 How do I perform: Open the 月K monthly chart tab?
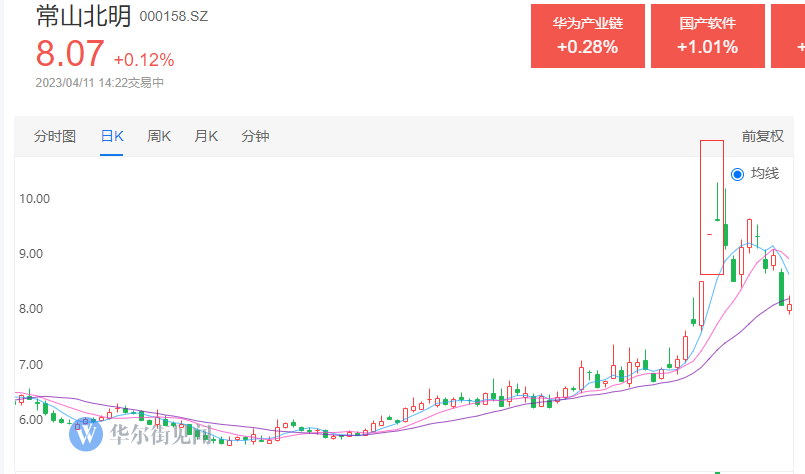(206, 136)
